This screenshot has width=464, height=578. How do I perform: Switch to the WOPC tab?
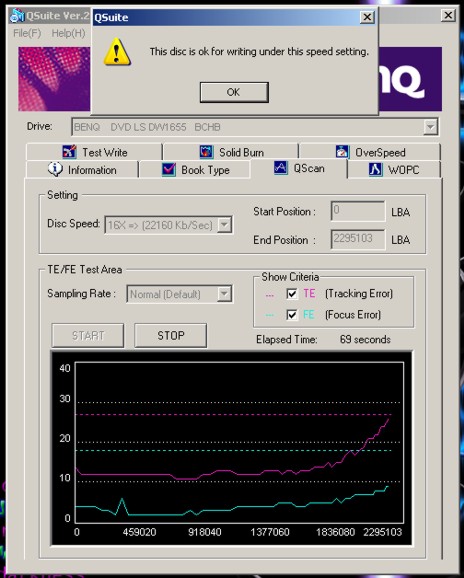click(x=394, y=170)
